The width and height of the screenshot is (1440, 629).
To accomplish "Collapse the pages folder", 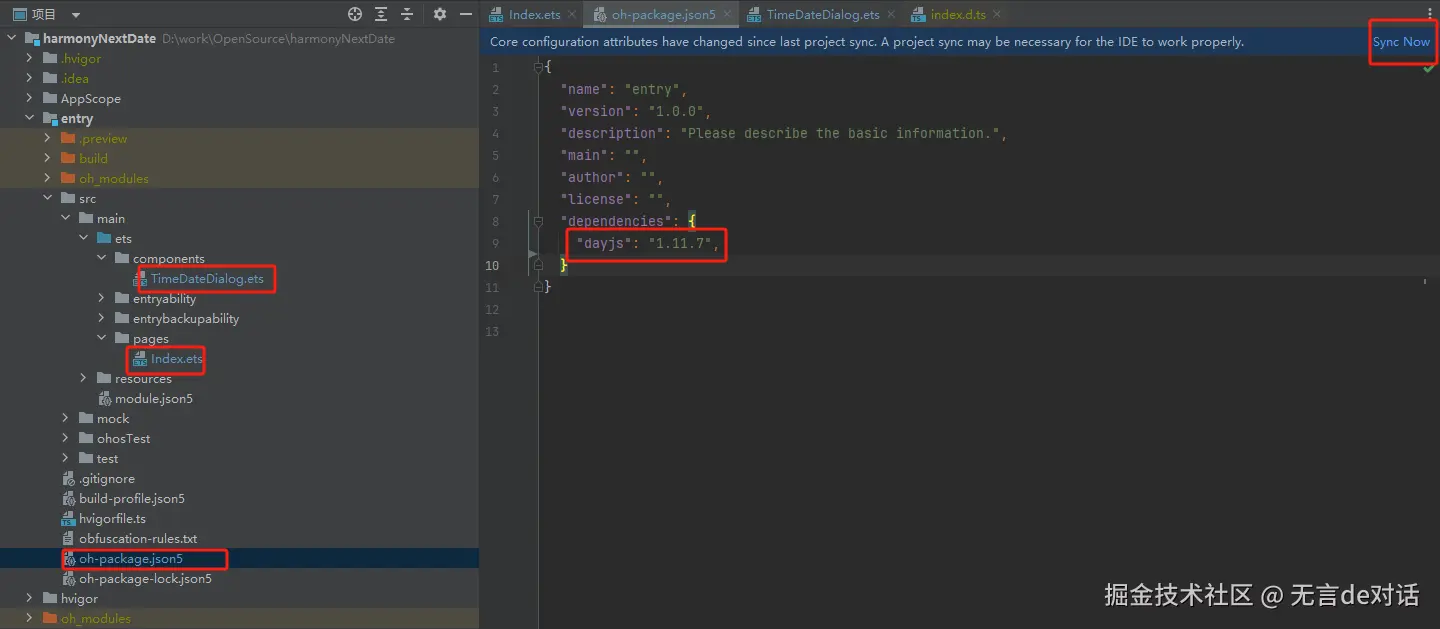I will click(x=102, y=338).
